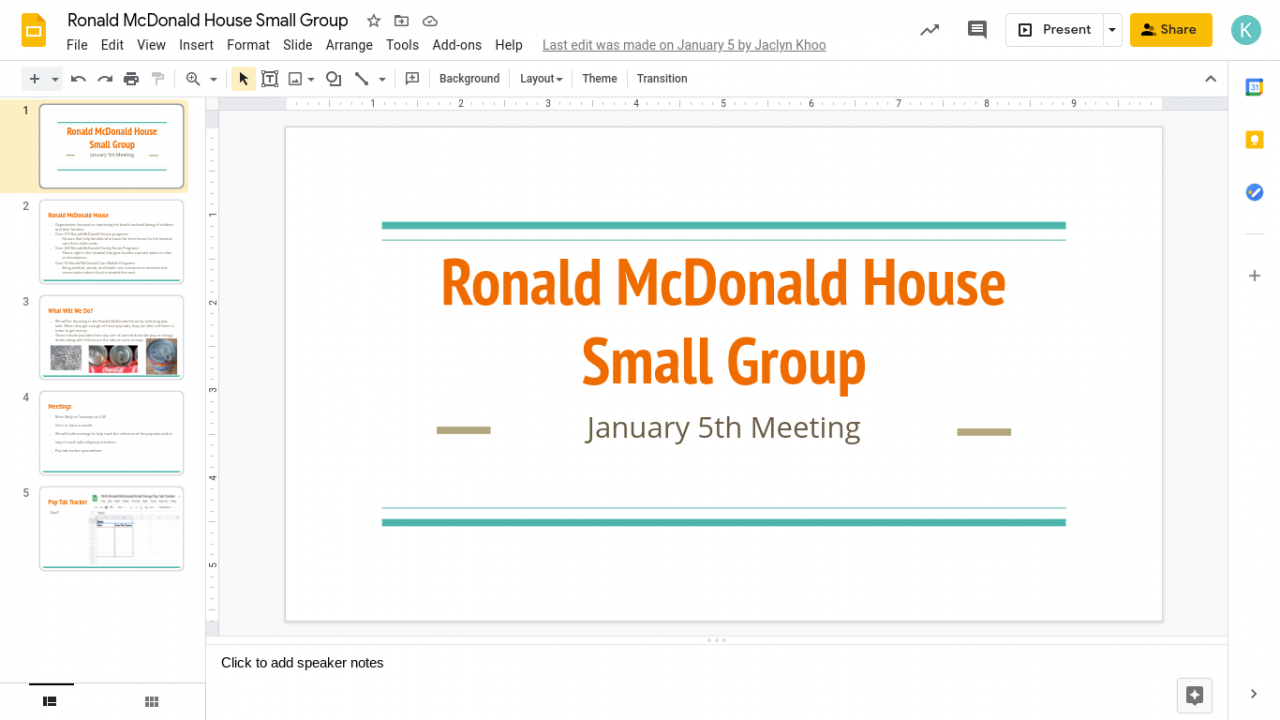Open Google Calendar in the side panel

1254,87
